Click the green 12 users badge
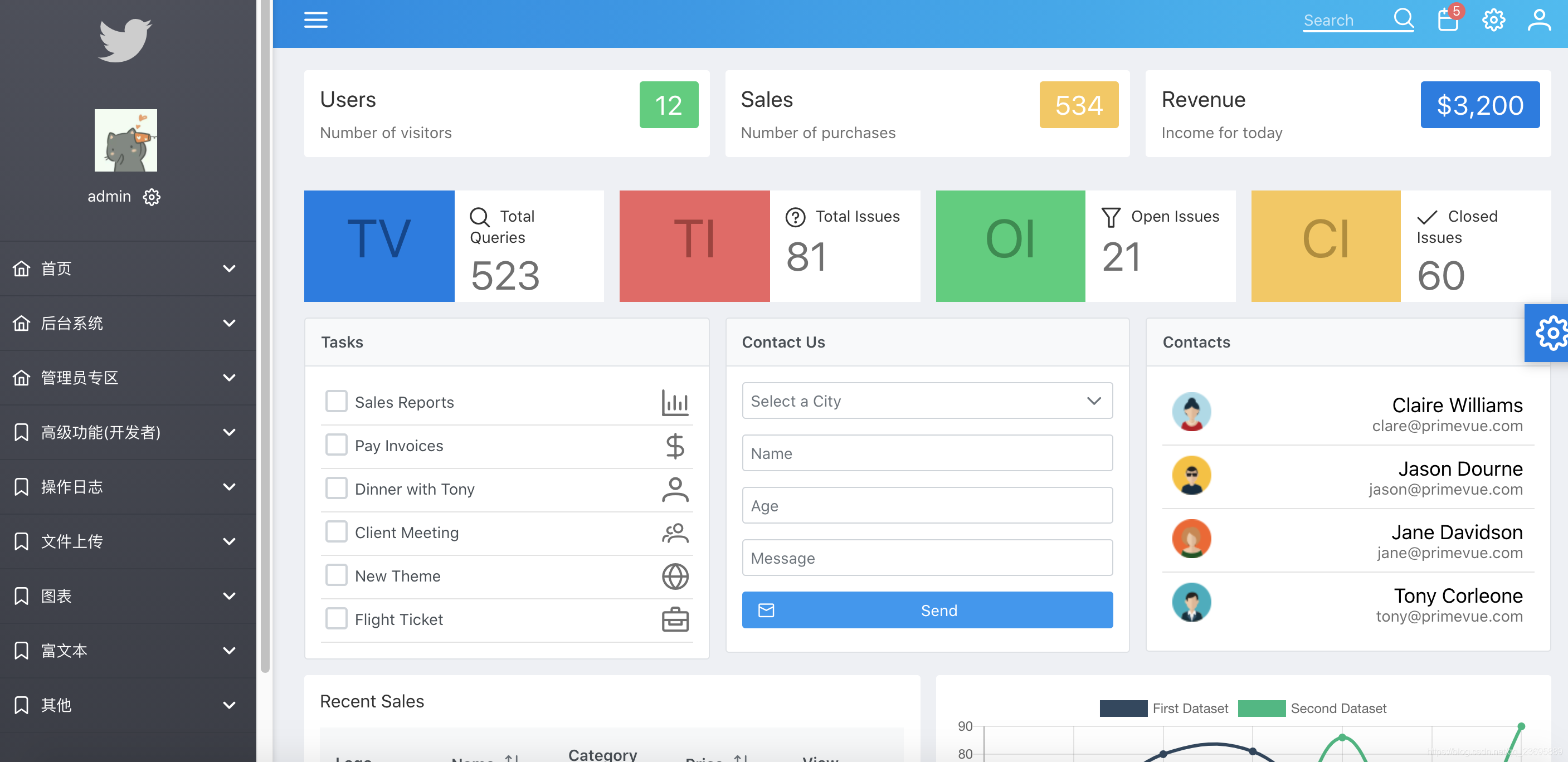Viewport: 1568px width, 762px height. (668, 105)
